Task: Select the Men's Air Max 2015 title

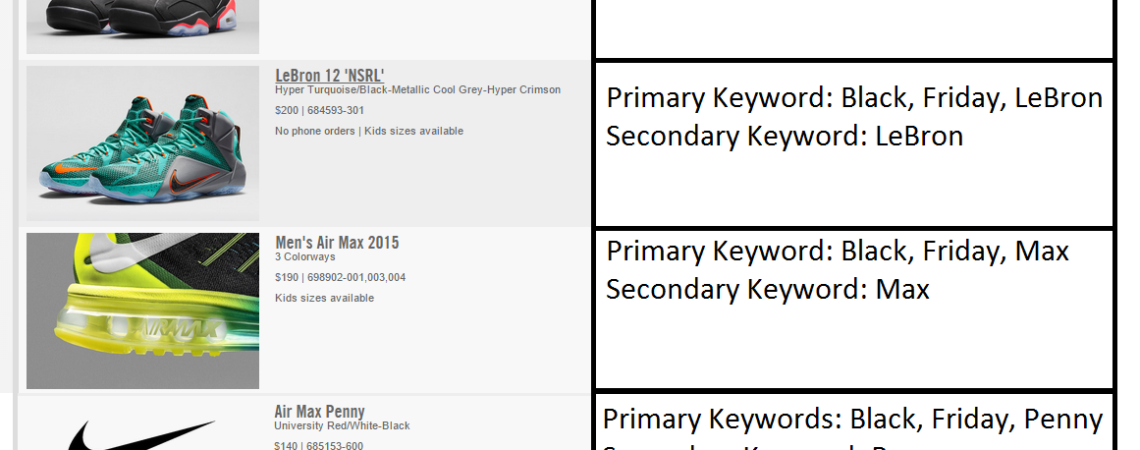Action: click(x=337, y=243)
